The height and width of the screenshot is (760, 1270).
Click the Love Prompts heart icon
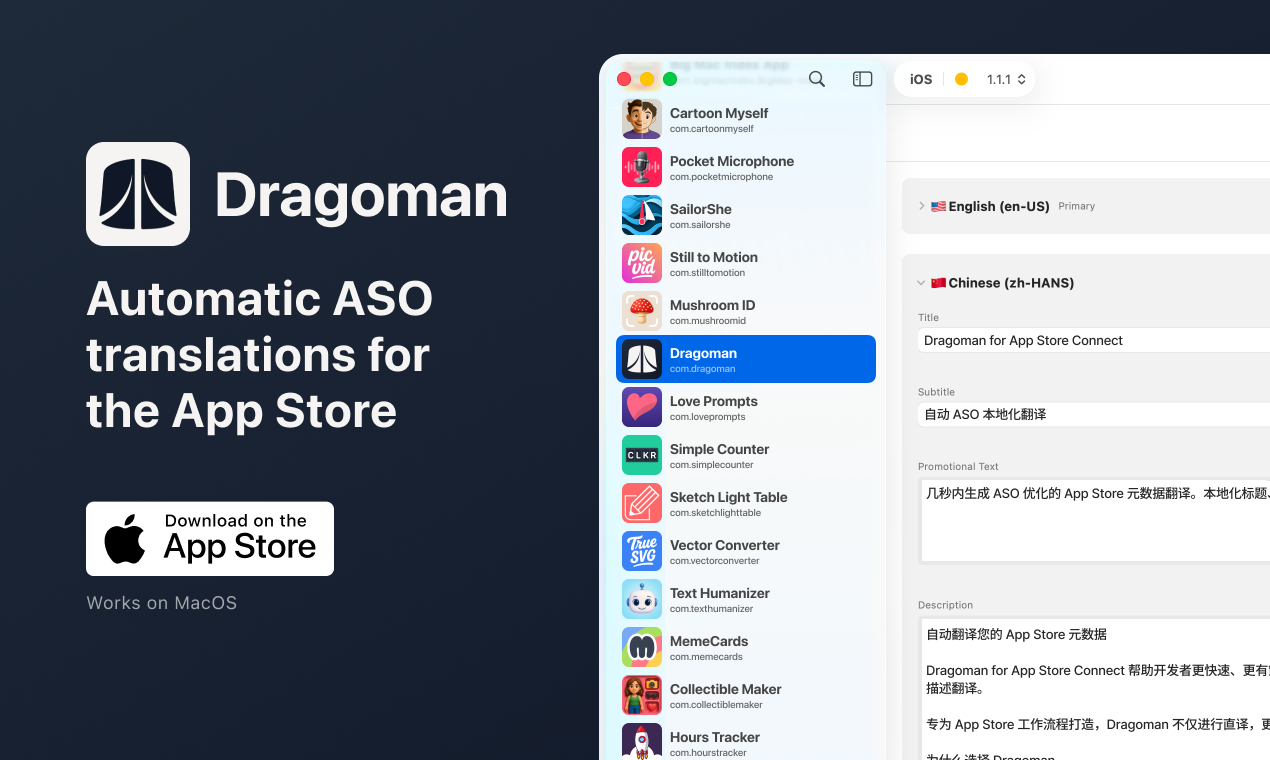(642, 407)
